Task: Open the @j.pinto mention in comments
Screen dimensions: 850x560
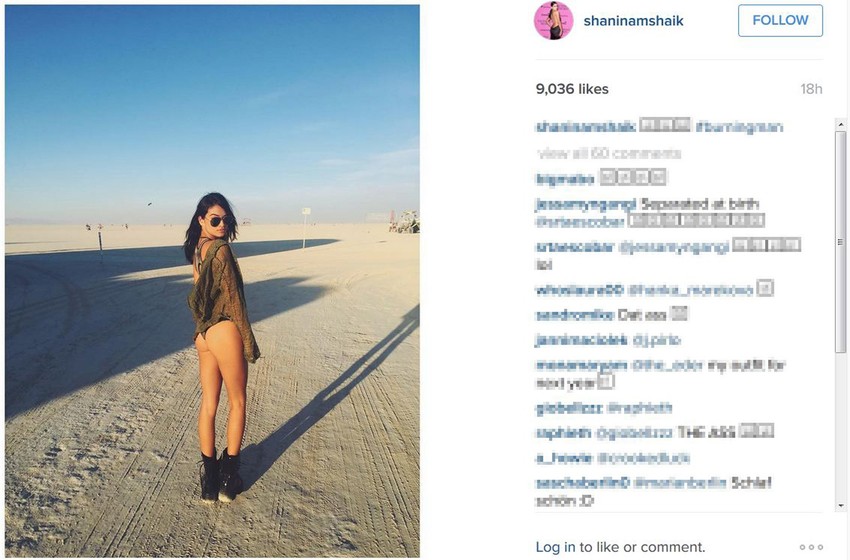Action: point(656,340)
